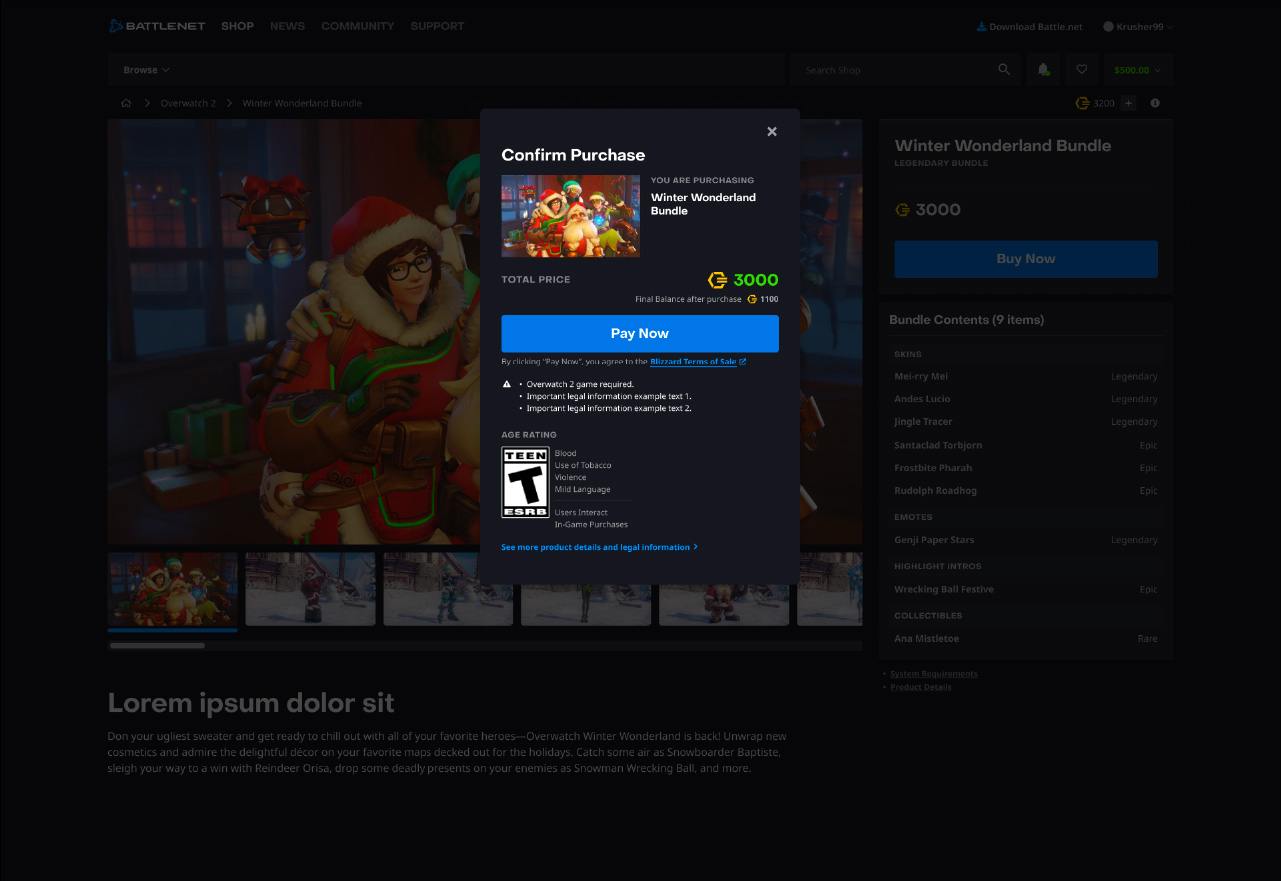Open Product Details link
1281x881 pixels.
pyautogui.click(x=921, y=687)
